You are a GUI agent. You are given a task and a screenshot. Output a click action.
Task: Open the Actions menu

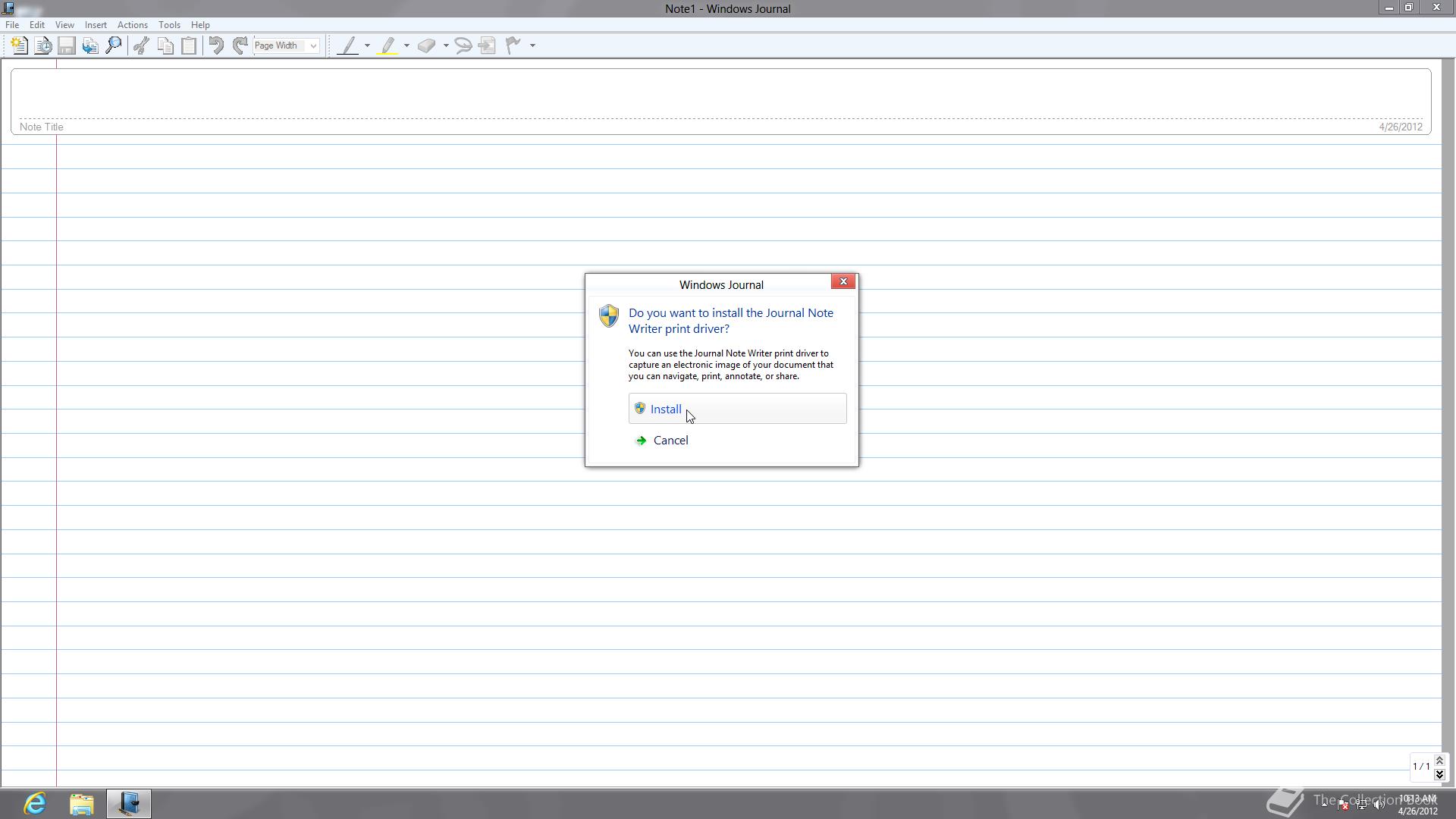[132, 25]
